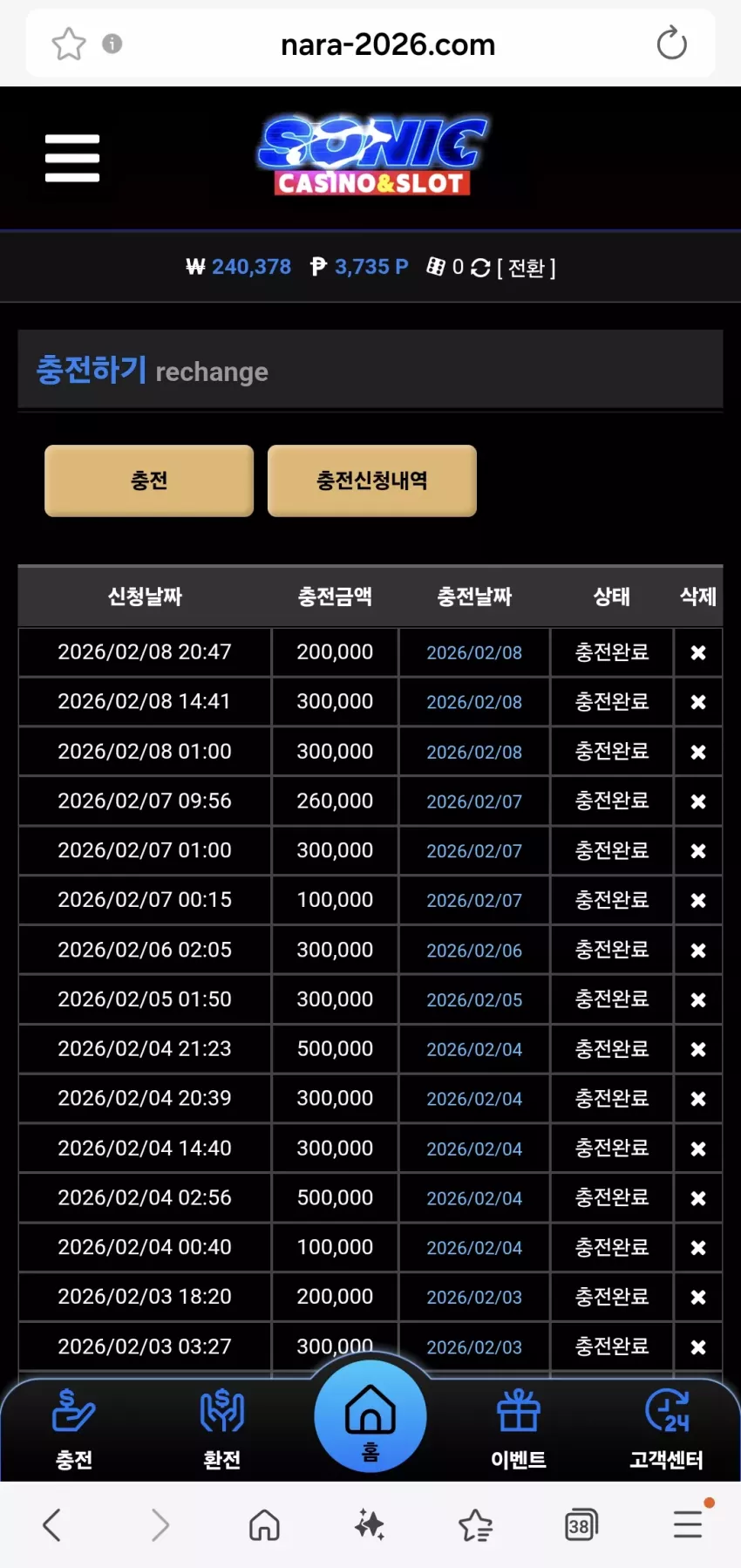Delete the 2026/02/07 09:56 260,000 record
The height and width of the screenshot is (1568, 741).
point(698,801)
